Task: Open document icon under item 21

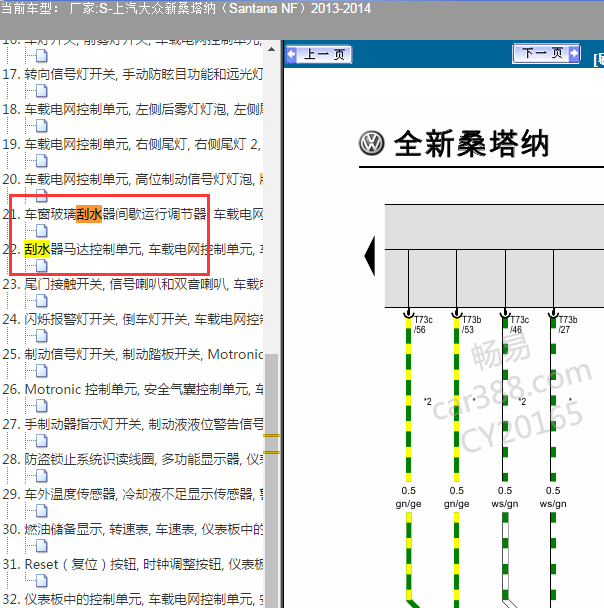Action: [x=41, y=231]
